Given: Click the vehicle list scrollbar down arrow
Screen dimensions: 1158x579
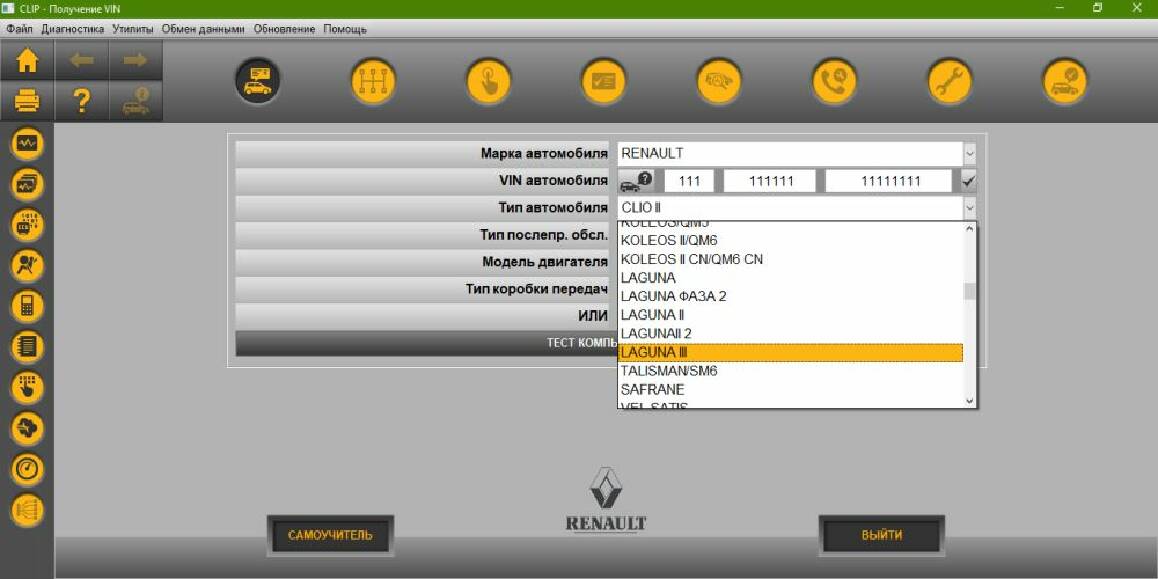Looking at the screenshot, I should [970, 400].
